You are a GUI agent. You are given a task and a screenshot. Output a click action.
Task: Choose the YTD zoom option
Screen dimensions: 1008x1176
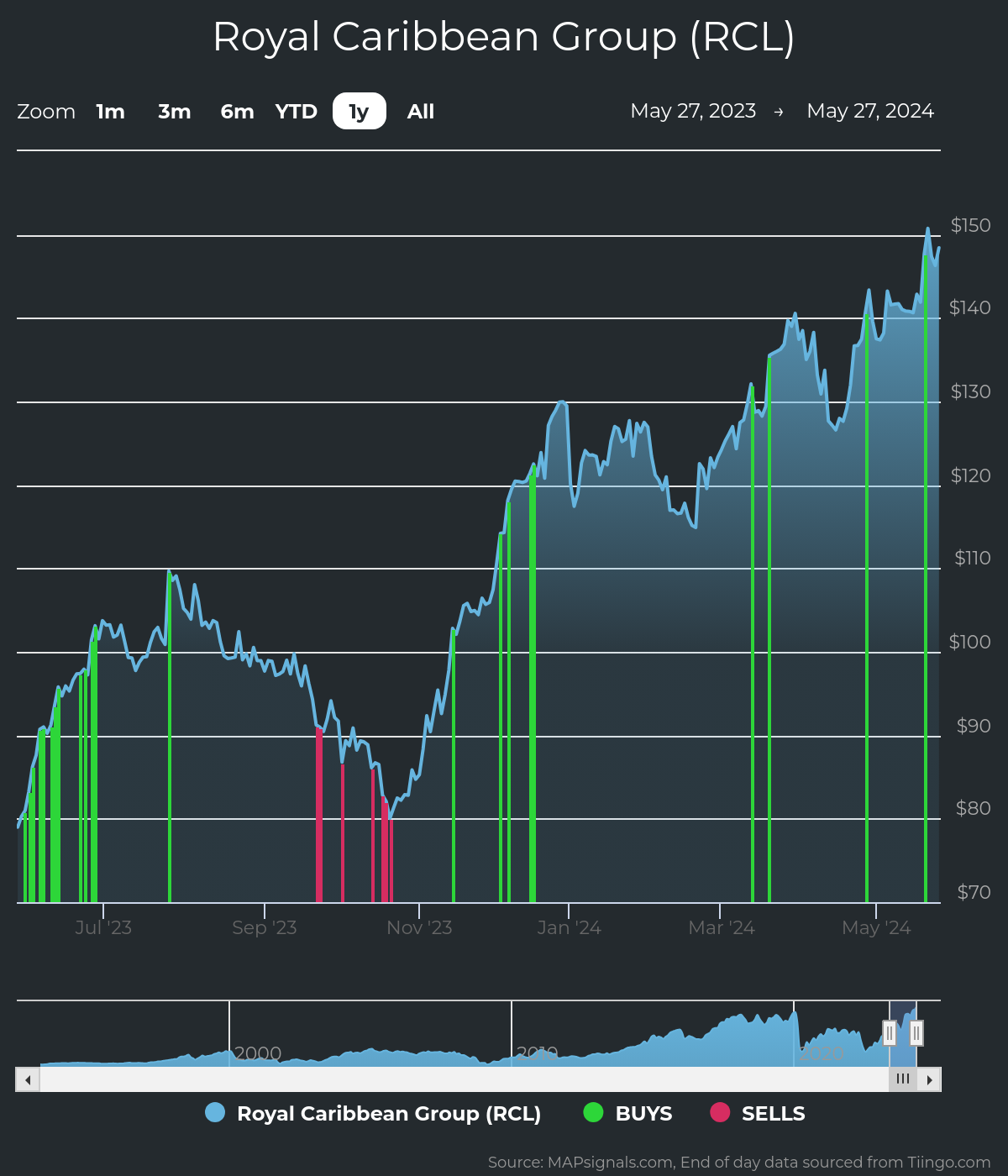pos(296,112)
